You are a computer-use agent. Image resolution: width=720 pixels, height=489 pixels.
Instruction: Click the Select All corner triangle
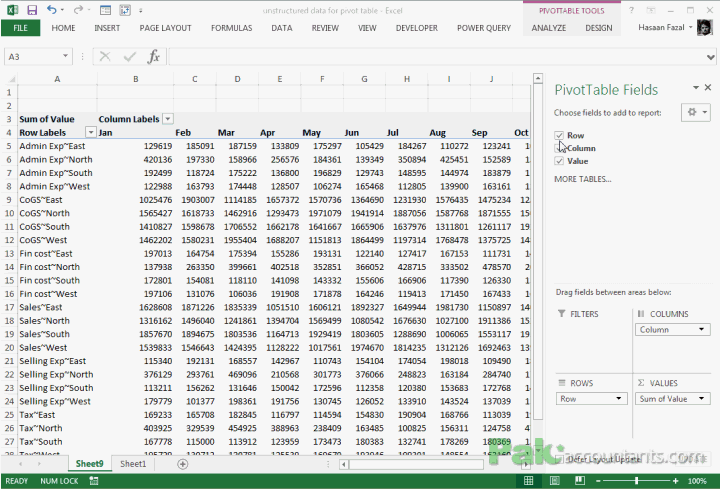click(11, 79)
